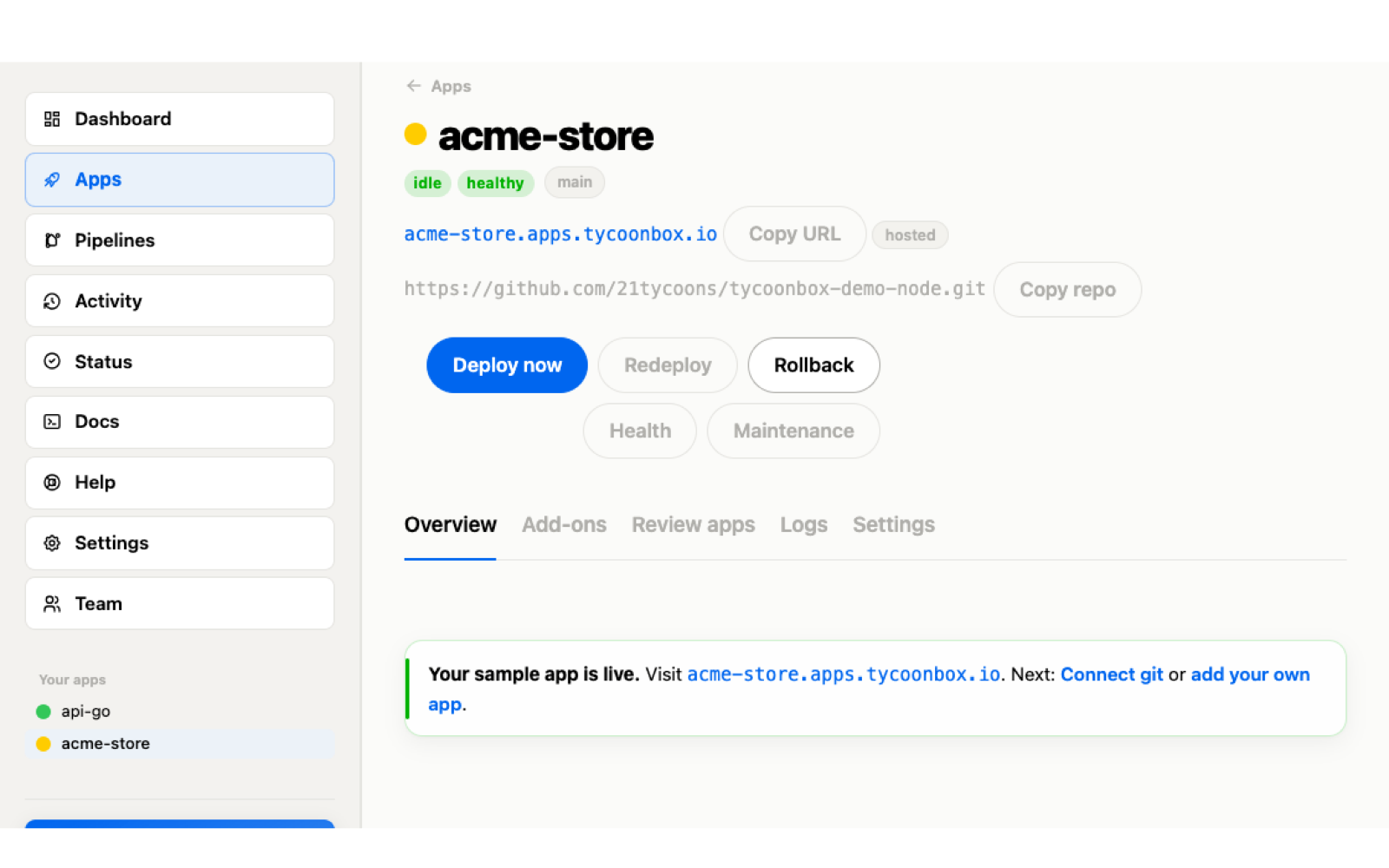Click the Help lifebuoy icon
This screenshot has height=868, width=1389.
pyautogui.click(x=52, y=483)
